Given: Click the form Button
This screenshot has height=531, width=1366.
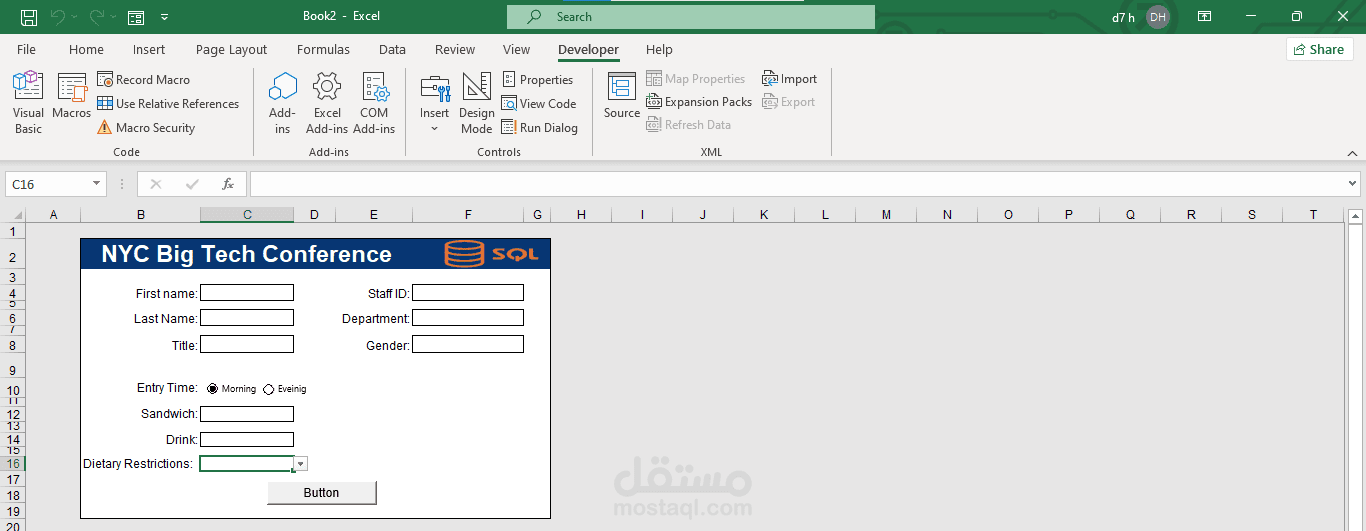Looking at the screenshot, I should pos(322,492).
